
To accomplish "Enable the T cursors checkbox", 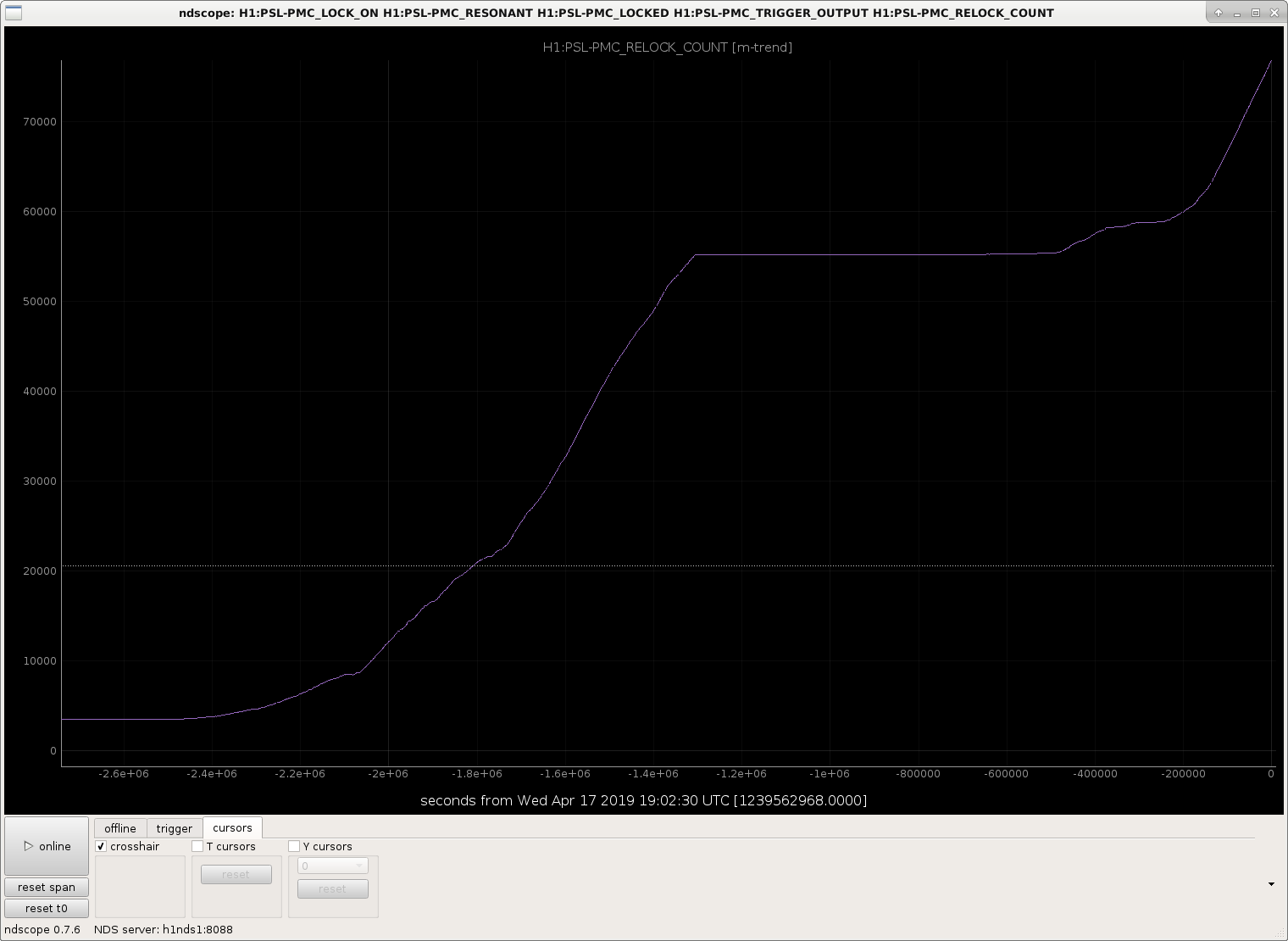I will pos(197,846).
